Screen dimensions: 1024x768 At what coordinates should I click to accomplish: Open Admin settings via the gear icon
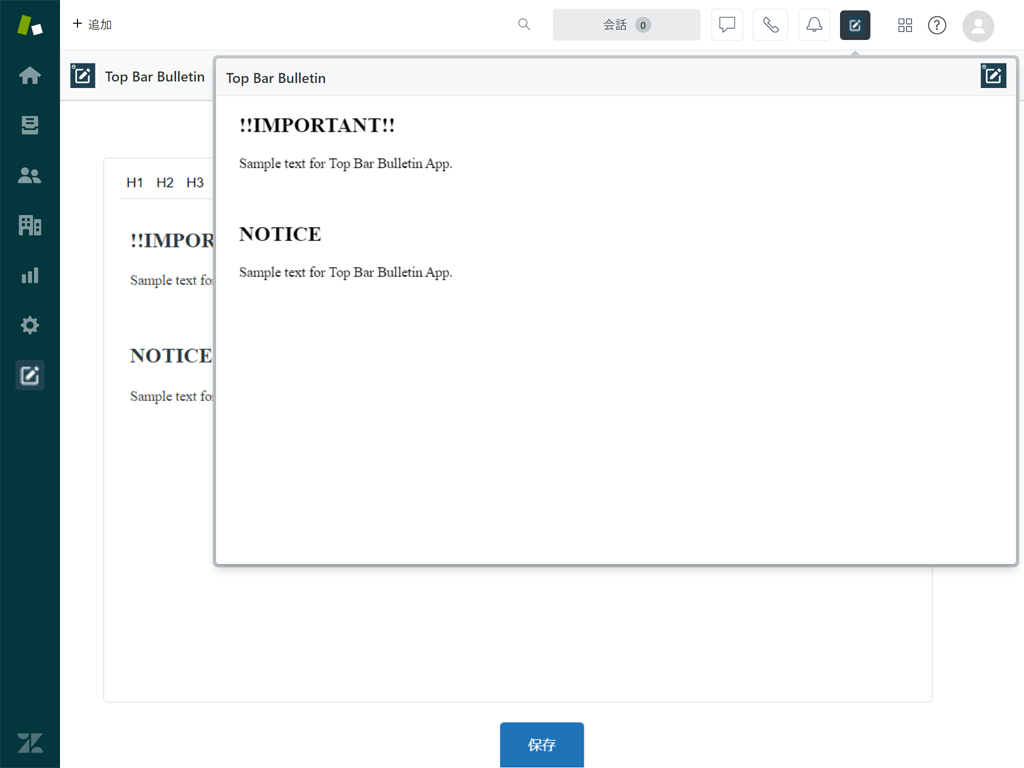pyautogui.click(x=29, y=325)
